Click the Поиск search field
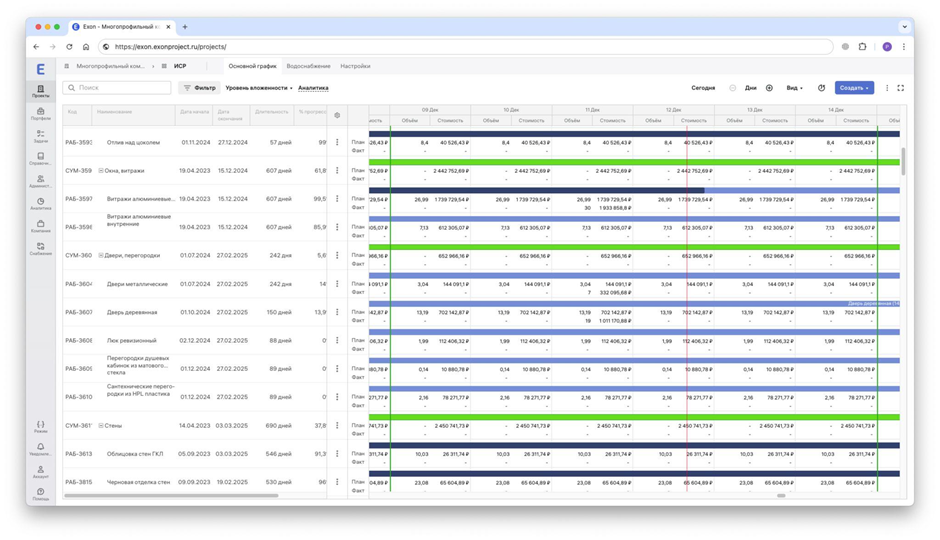 click(x=118, y=88)
